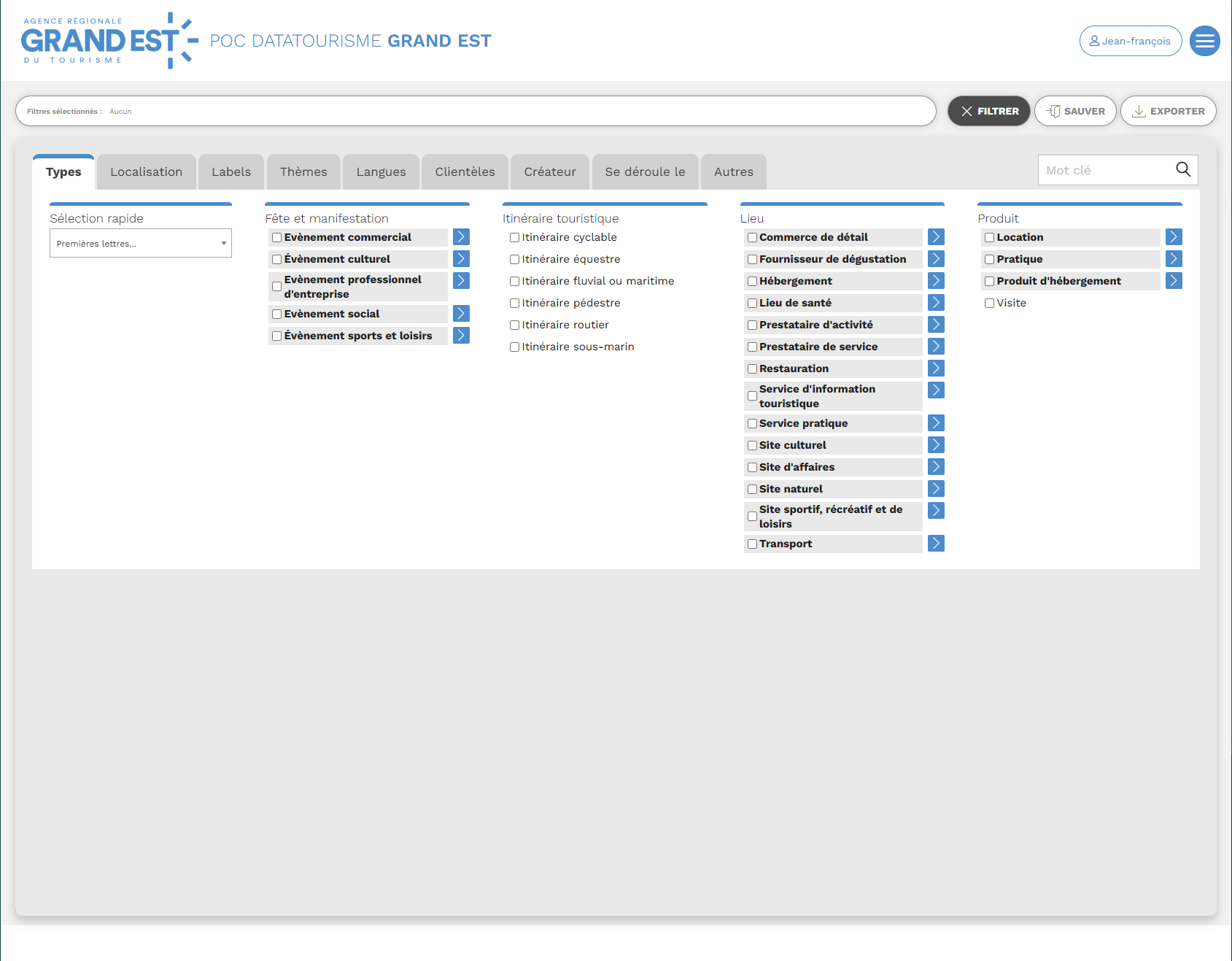Image resolution: width=1232 pixels, height=961 pixels.
Task: Expand Prestataire de service arrow
Action: click(x=936, y=347)
